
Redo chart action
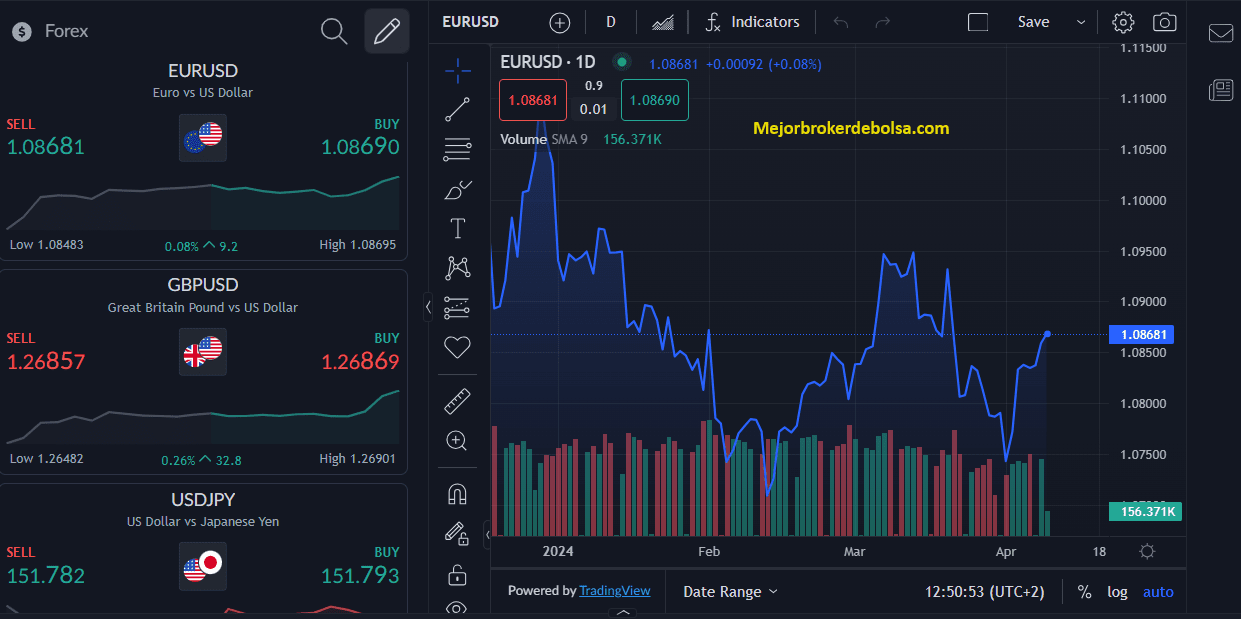[882, 22]
